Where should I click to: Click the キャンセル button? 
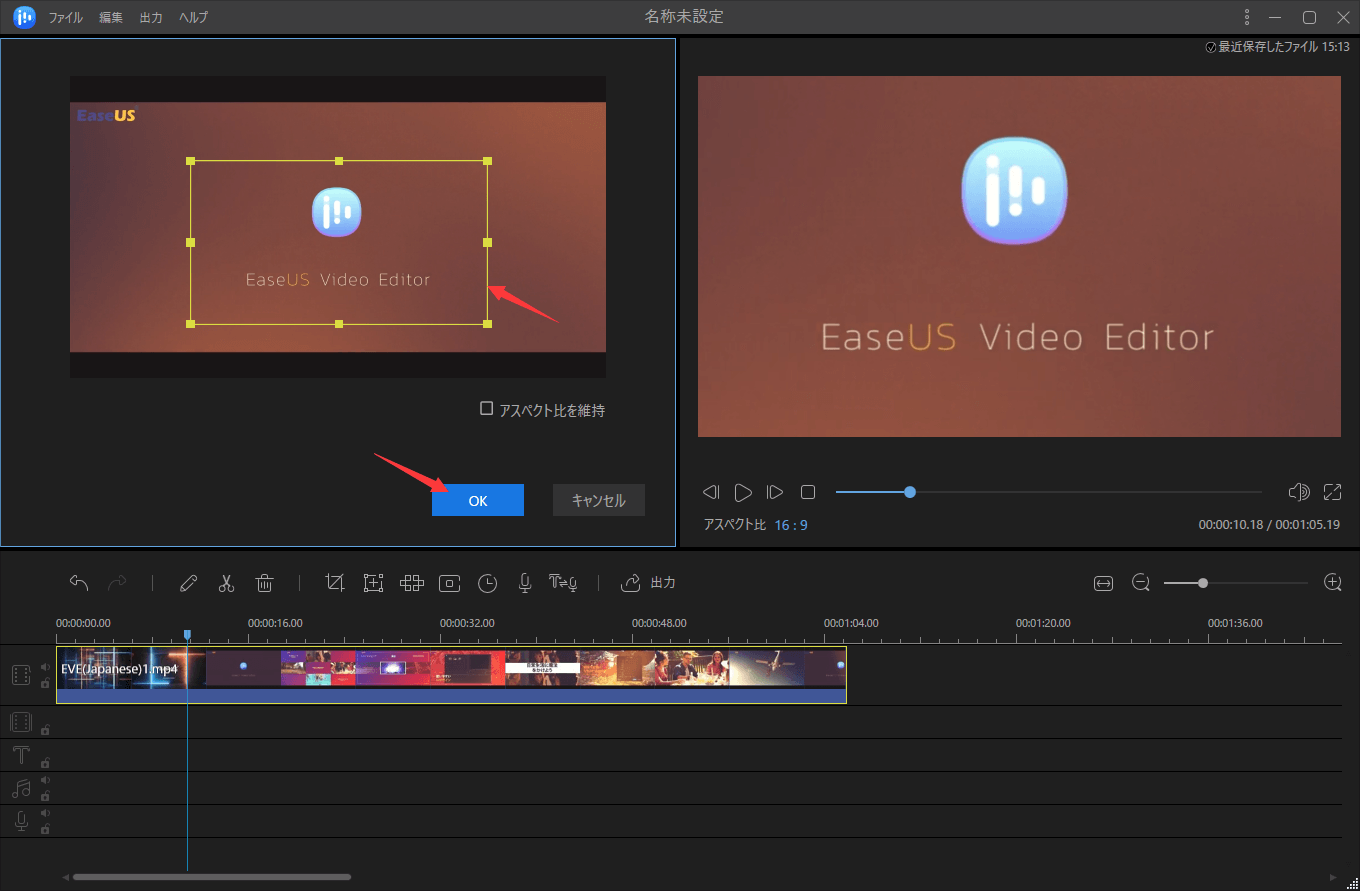[x=599, y=501]
